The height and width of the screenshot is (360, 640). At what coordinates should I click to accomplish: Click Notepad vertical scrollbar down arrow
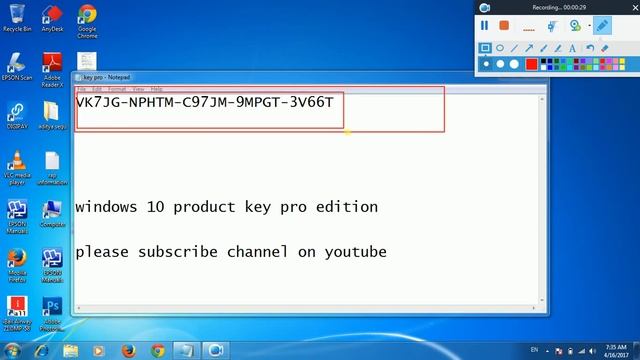[542, 300]
